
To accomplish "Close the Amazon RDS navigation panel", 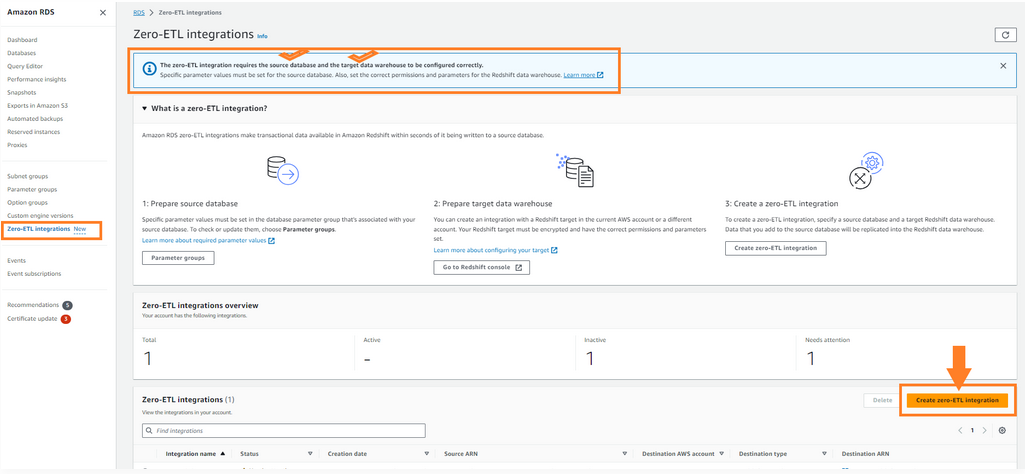I will pos(103,13).
